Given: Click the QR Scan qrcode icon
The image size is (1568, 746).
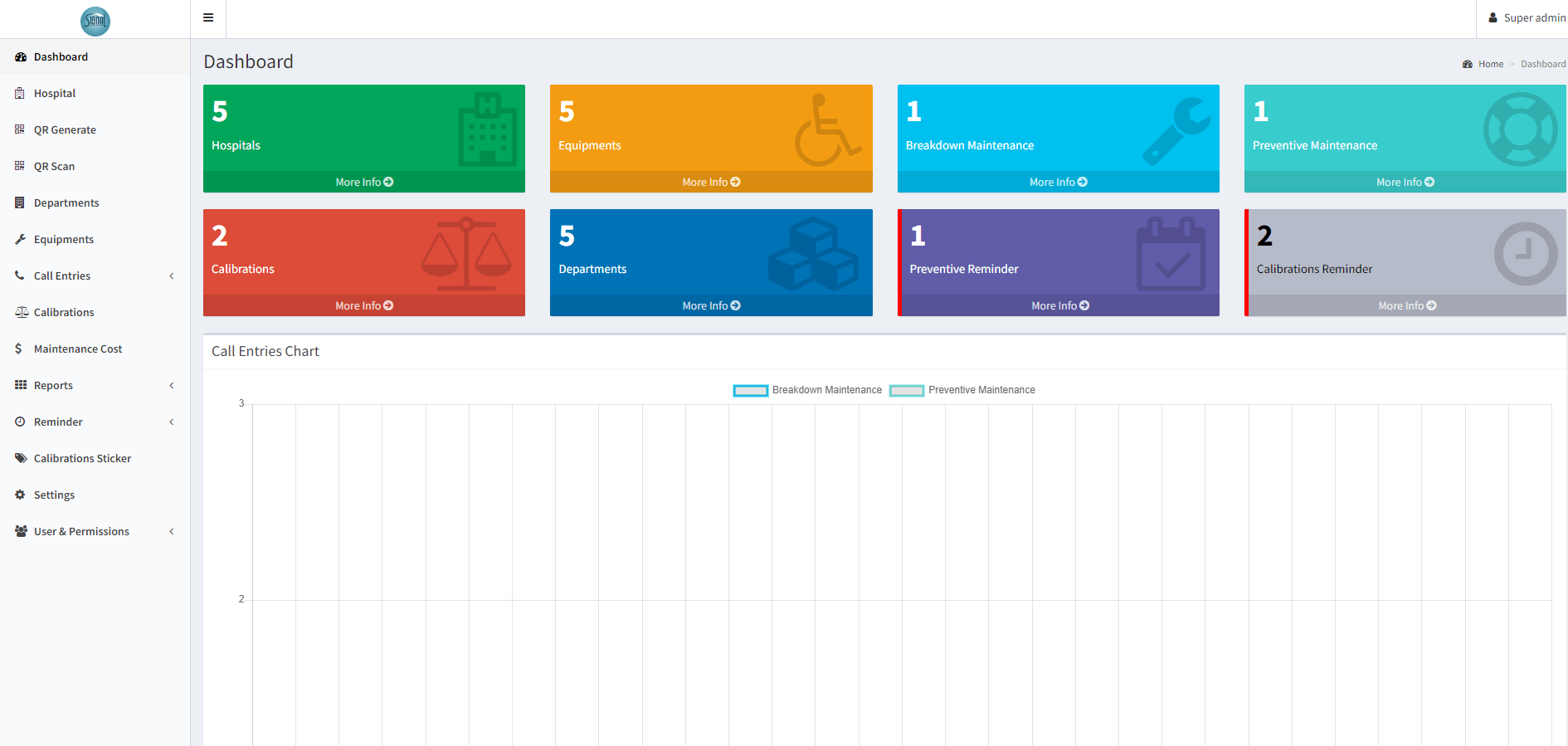Looking at the screenshot, I should (20, 166).
